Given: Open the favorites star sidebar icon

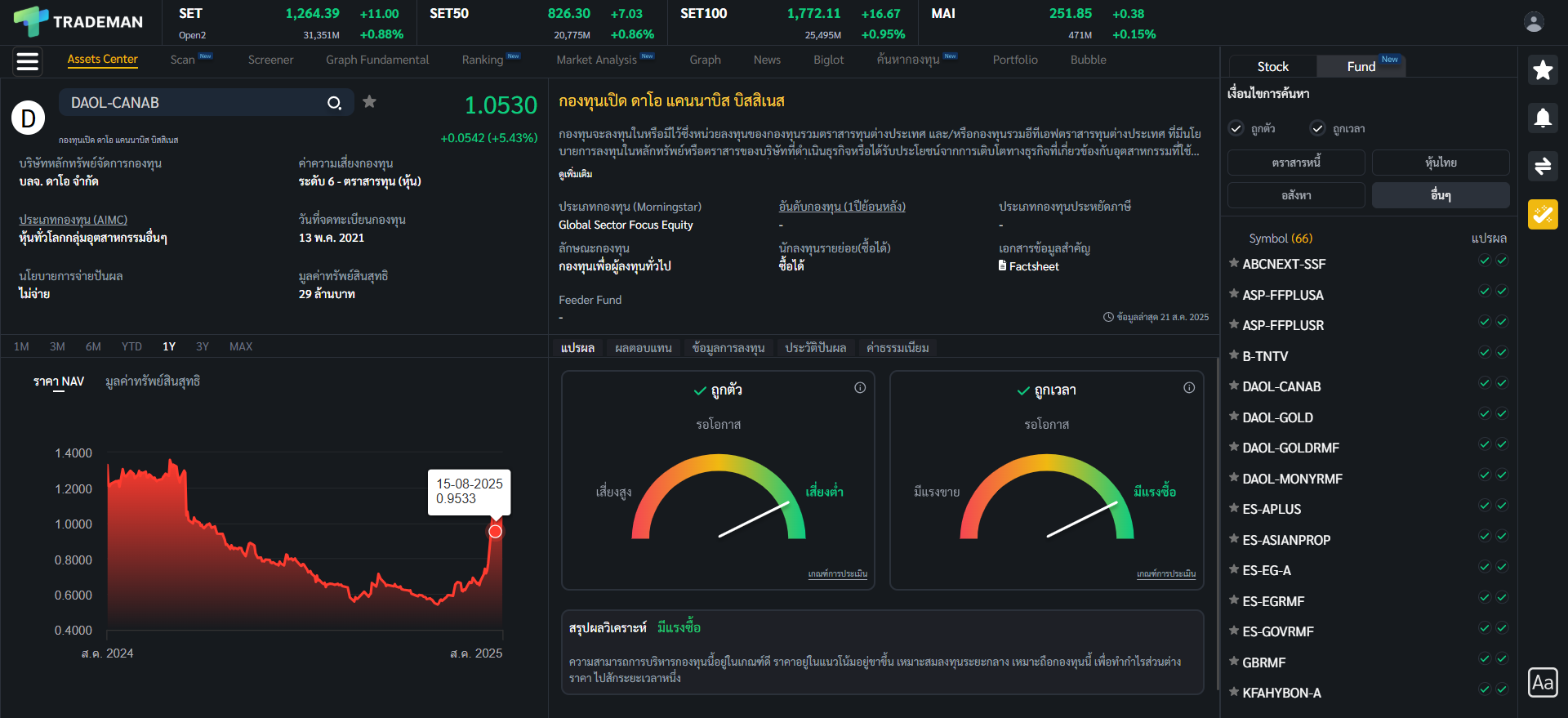Looking at the screenshot, I should [1543, 70].
